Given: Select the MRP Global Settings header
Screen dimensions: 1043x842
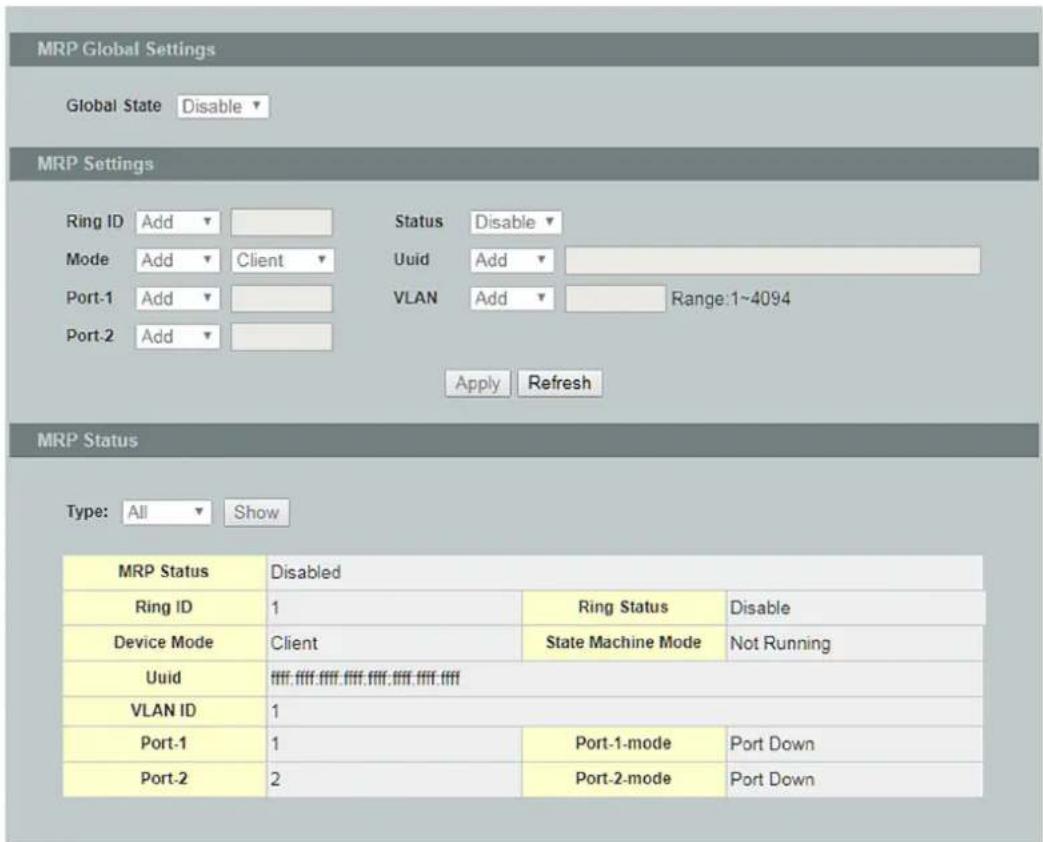Looking at the screenshot, I should (524, 49).
